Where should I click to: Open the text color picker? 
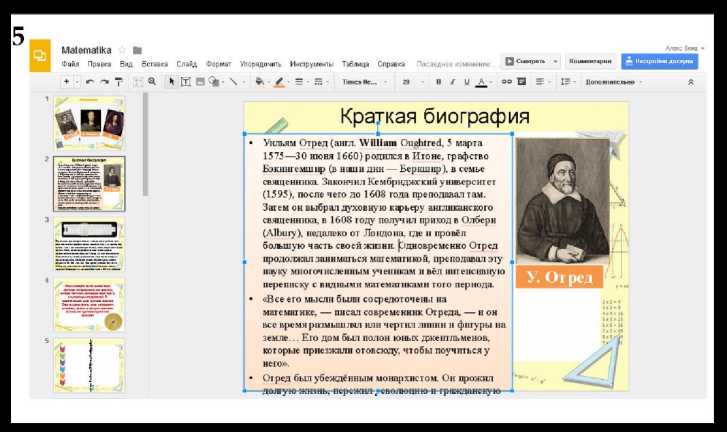pos(481,82)
